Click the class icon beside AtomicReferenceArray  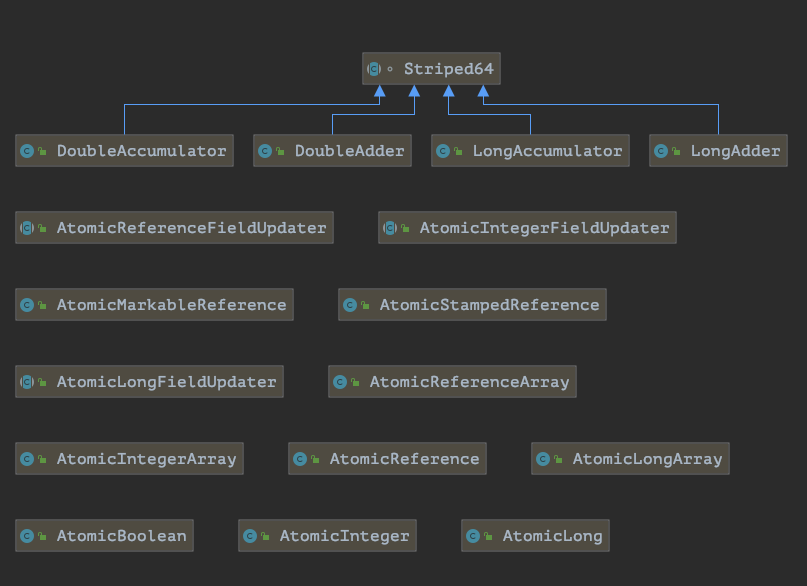[340, 382]
